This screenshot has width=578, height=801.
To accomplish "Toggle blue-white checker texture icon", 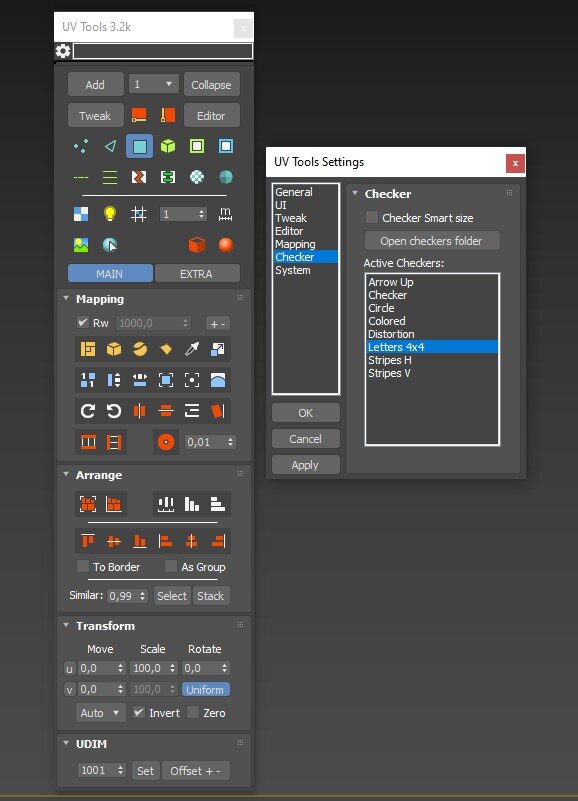I will (x=81, y=214).
